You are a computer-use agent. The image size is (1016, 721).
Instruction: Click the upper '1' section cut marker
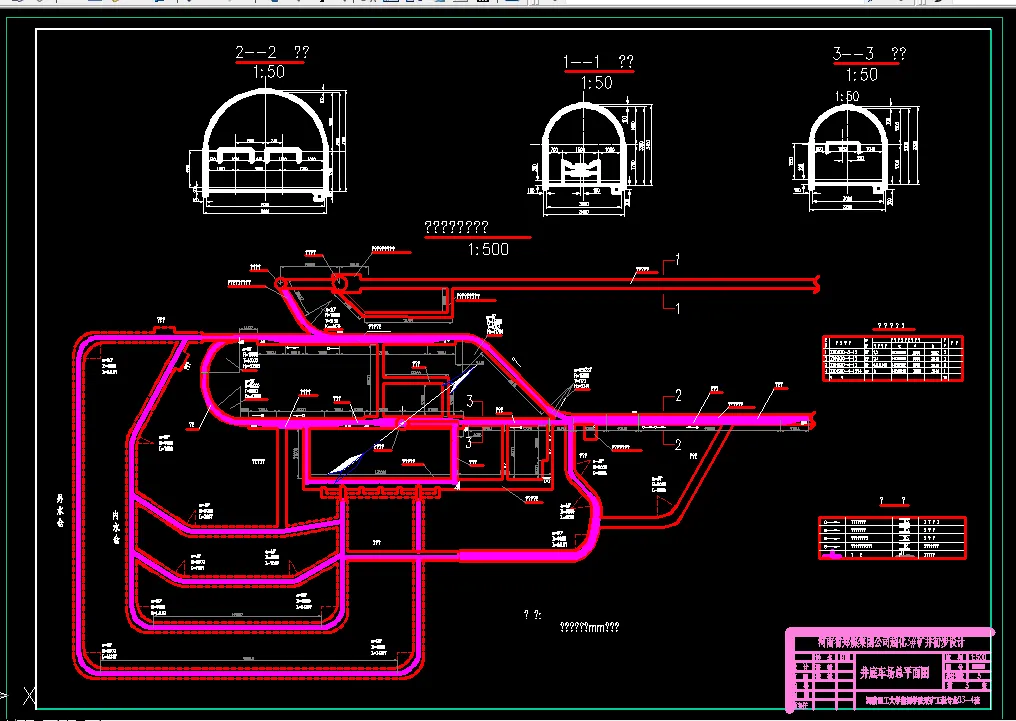[677, 260]
